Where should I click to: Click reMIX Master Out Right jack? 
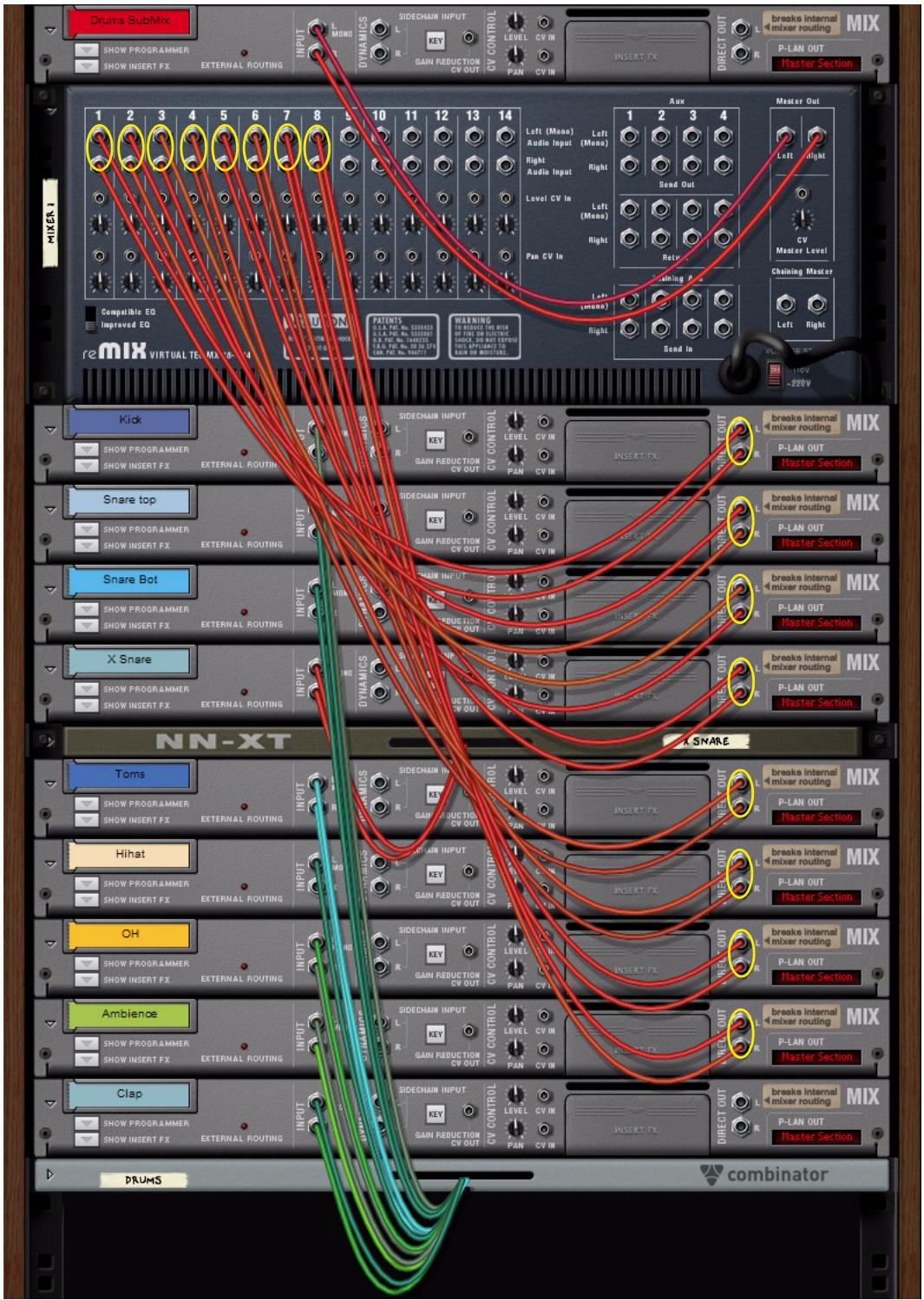tap(816, 136)
